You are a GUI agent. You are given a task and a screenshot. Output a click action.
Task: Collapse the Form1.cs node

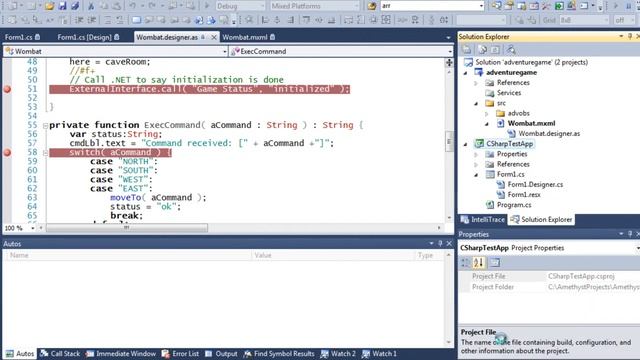476,175
